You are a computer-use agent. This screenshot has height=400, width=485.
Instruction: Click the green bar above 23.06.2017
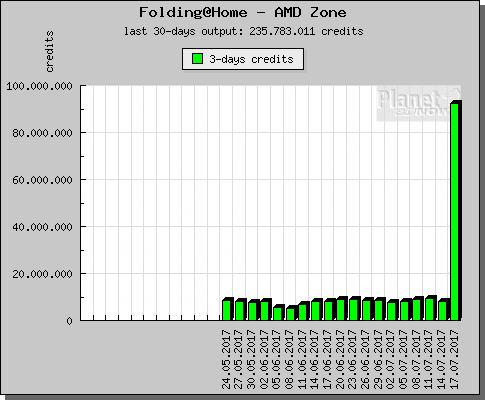click(353, 310)
